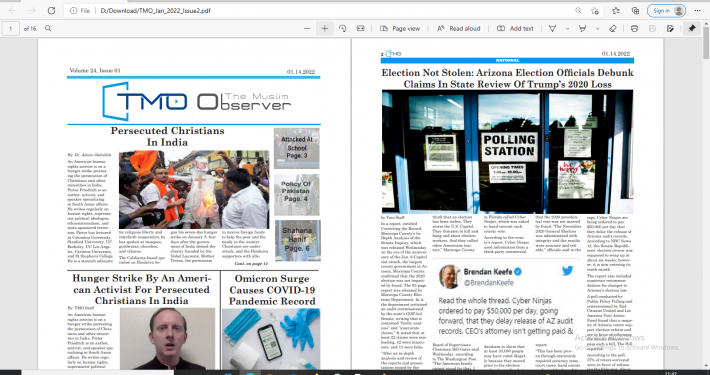Start Read aloud
This screenshot has height=375, width=710.
458,29
